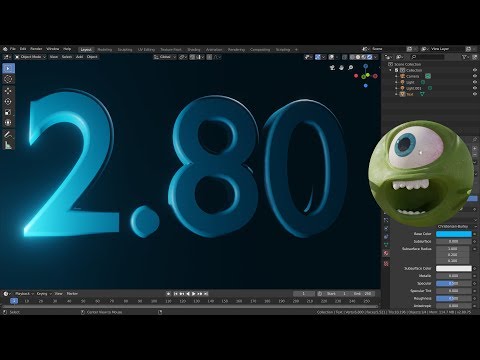
Task: Select the Annotate tool
Action: [x=8, y=134]
